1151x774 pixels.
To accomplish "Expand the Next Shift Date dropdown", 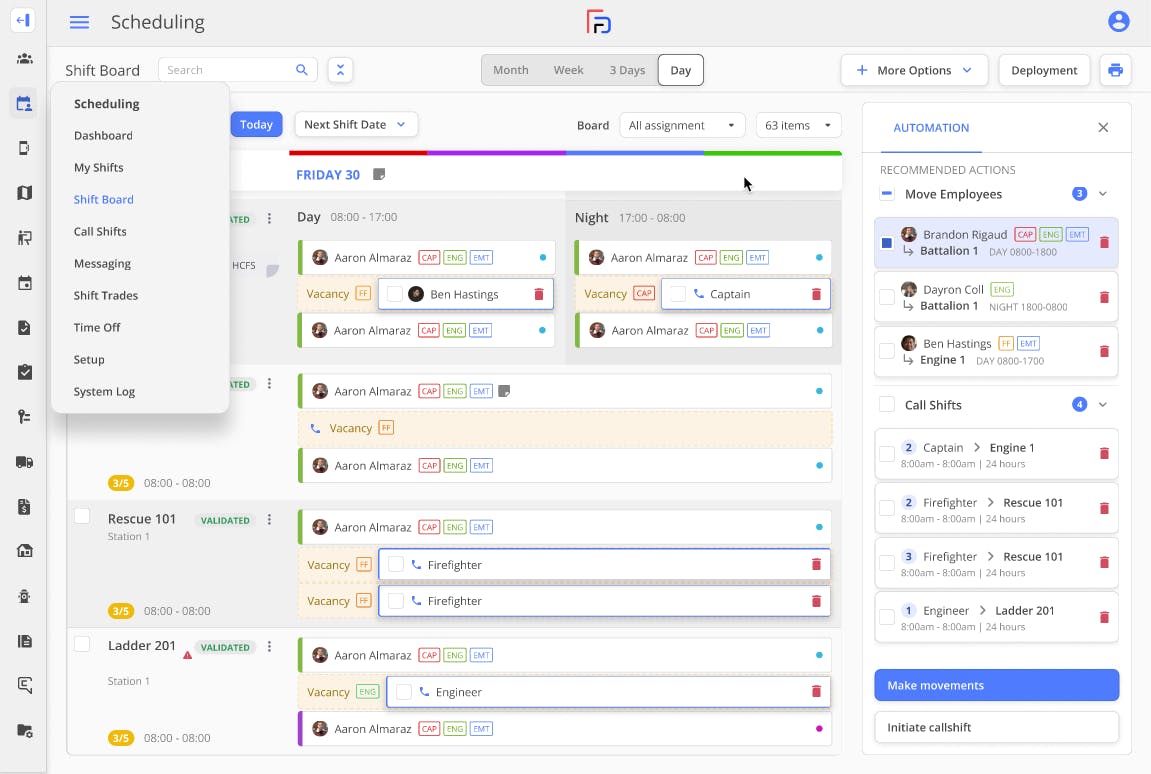I will tap(355, 124).
